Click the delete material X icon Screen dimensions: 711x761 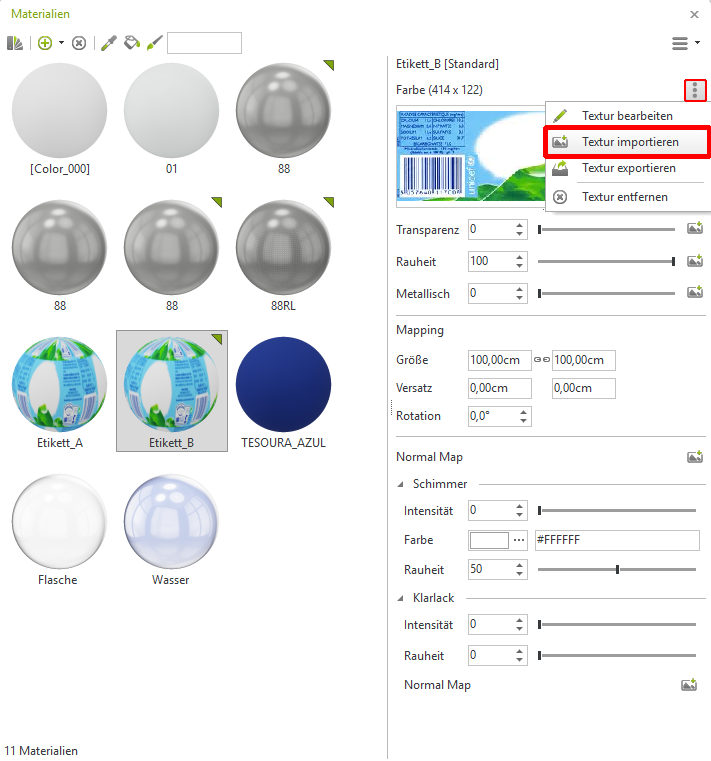click(79, 43)
